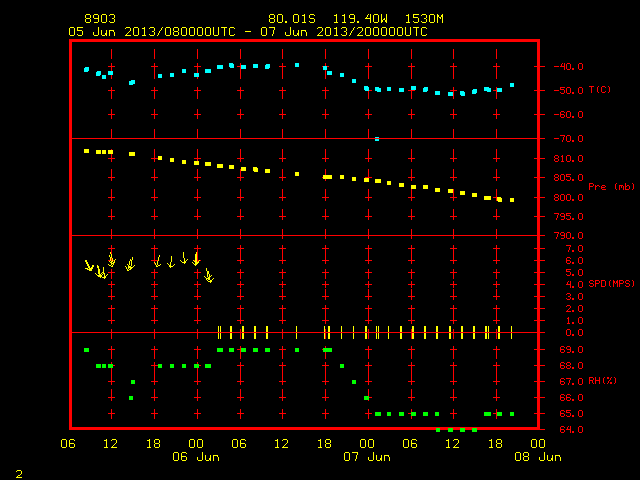
Task: Click the 1530M elevation label
Action: [424, 19]
